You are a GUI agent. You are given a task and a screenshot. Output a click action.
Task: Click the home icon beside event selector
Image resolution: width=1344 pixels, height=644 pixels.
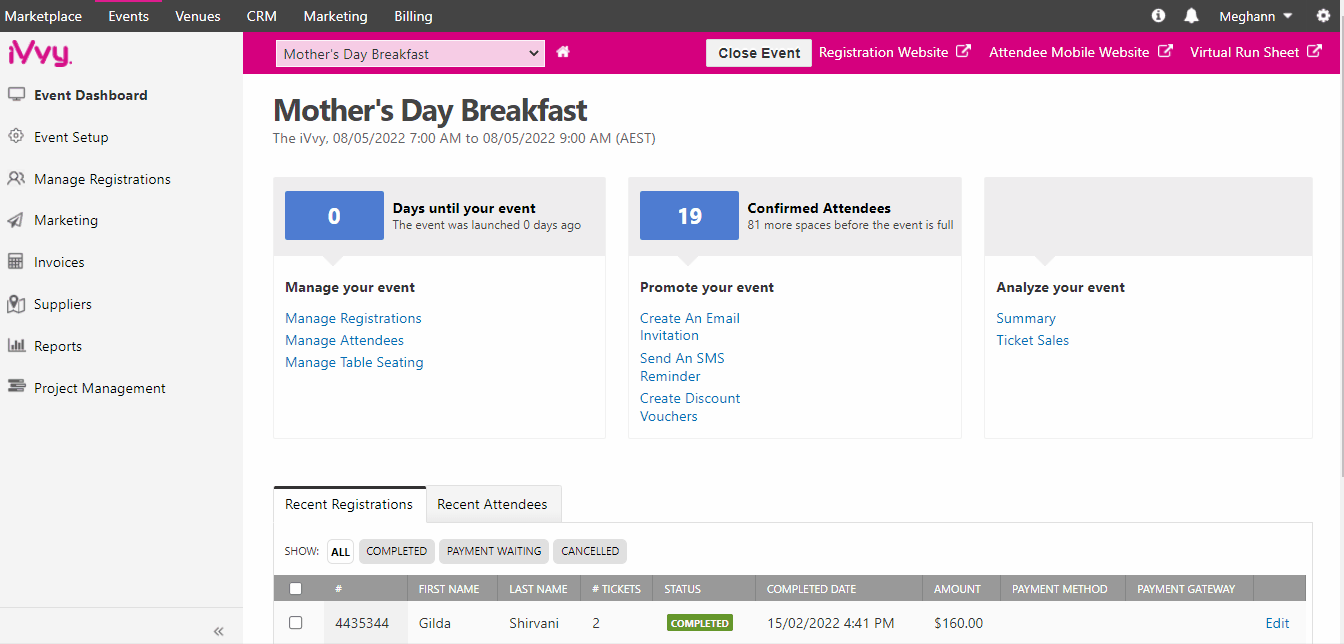tap(563, 52)
